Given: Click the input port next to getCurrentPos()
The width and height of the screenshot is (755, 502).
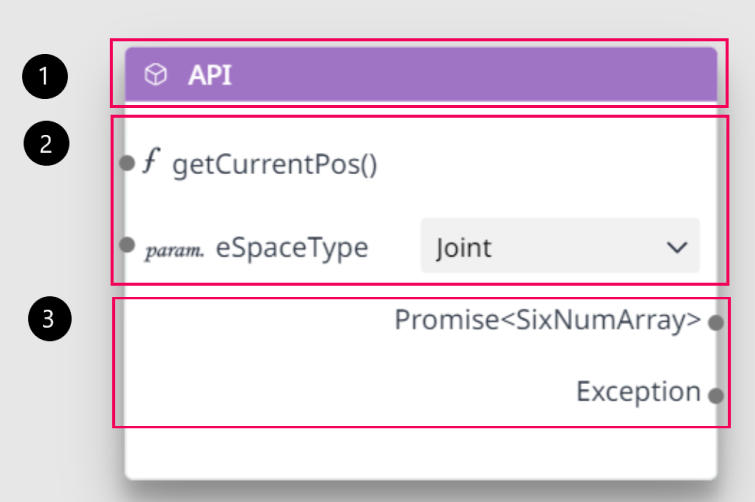Looking at the screenshot, I should click(x=127, y=163).
